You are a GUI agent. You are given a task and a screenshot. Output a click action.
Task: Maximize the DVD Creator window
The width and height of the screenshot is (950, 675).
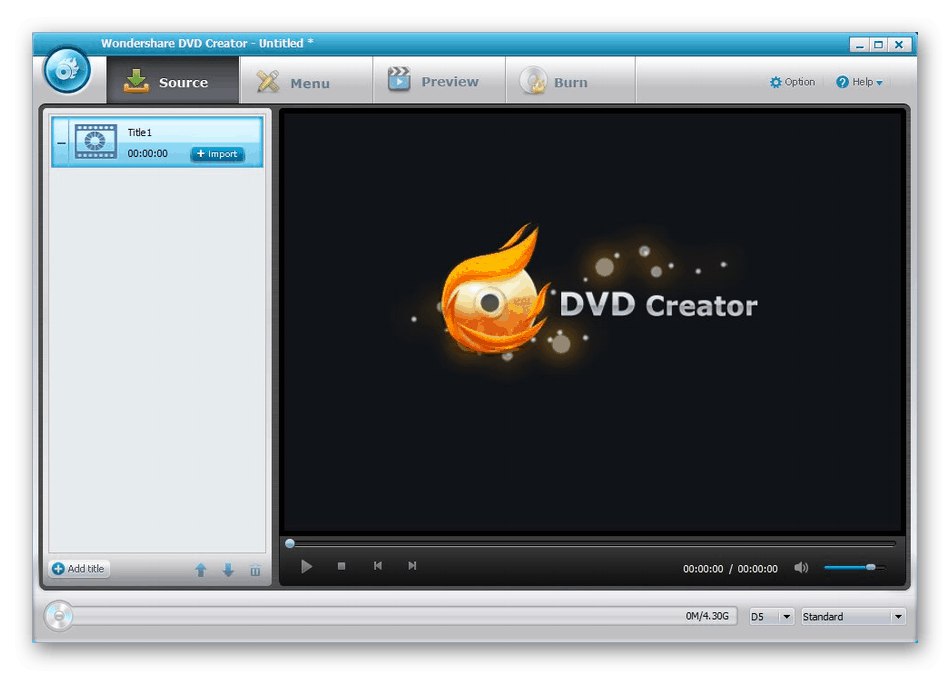pyautogui.click(x=879, y=45)
